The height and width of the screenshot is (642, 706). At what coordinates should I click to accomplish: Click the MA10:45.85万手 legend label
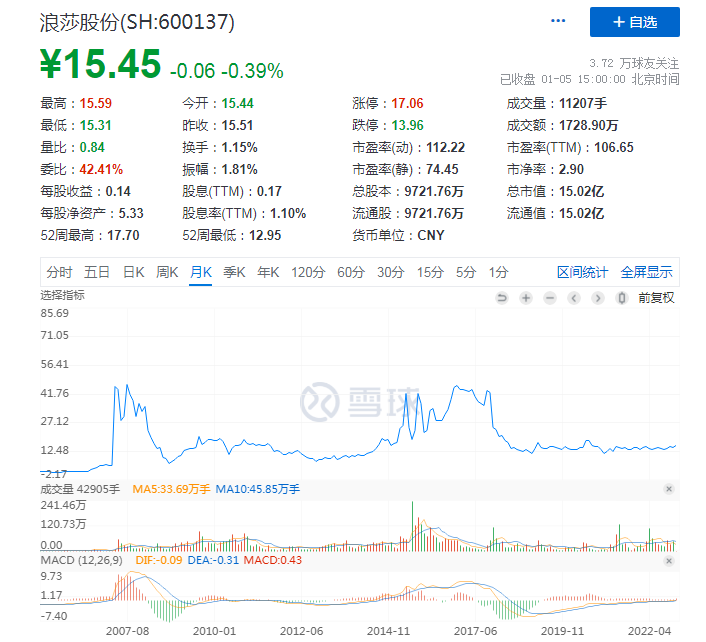(258, 489)
